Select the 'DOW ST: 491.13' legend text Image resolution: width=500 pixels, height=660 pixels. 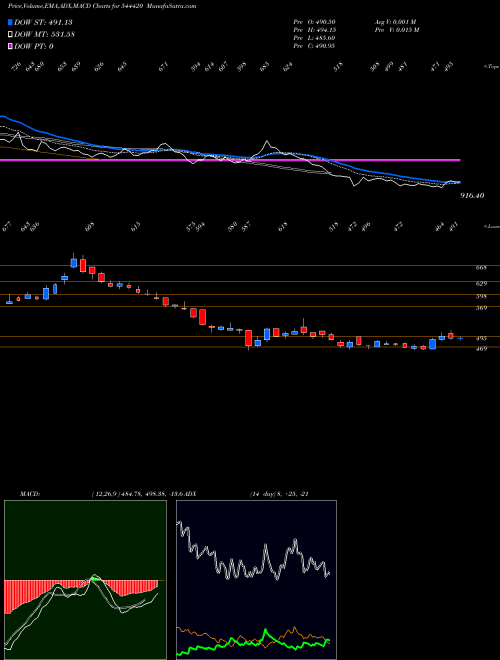43,22
